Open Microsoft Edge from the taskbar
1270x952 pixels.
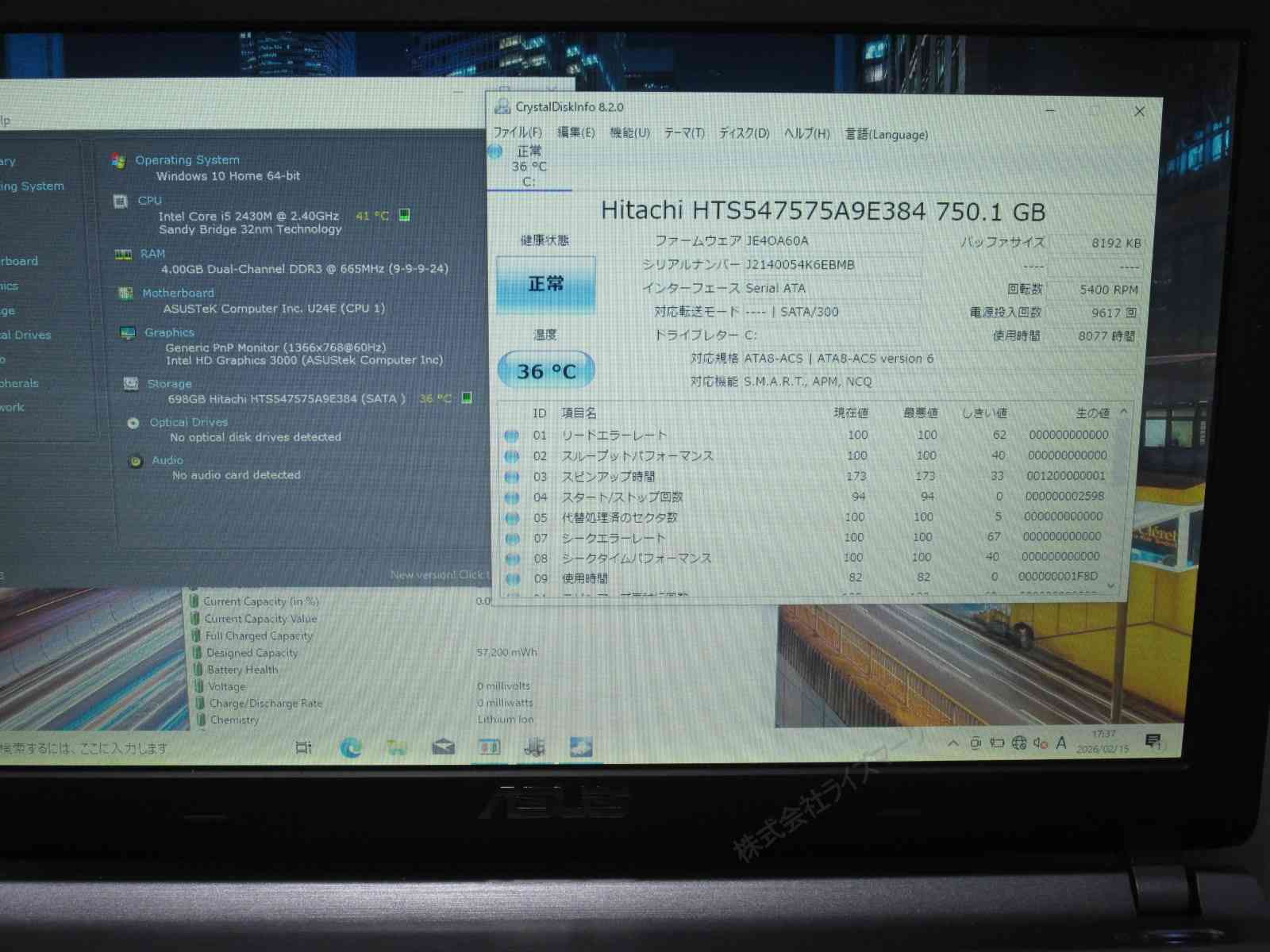pos(350,747)
